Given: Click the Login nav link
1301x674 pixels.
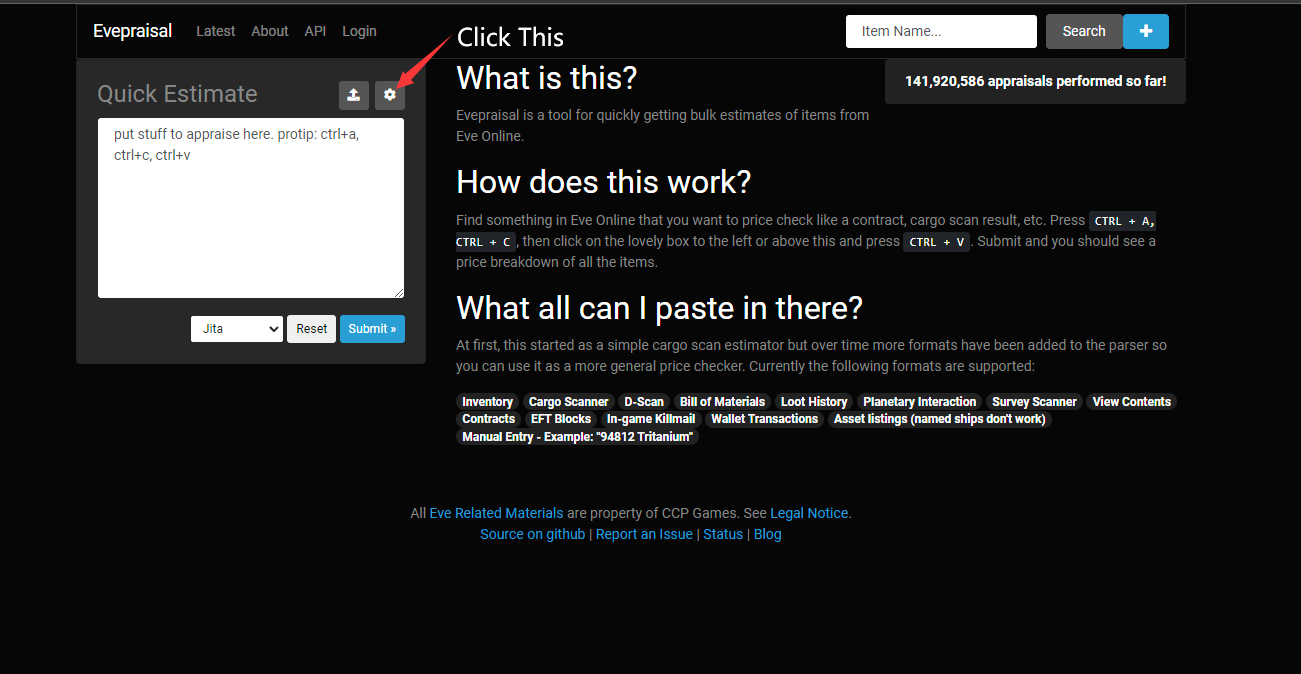Looking at the screenshot, I should coord(359,31).
